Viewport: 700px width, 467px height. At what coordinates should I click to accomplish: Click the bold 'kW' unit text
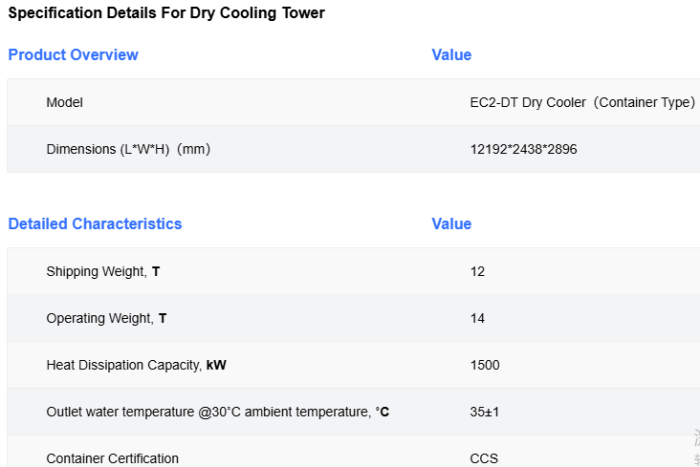point(216,365)
